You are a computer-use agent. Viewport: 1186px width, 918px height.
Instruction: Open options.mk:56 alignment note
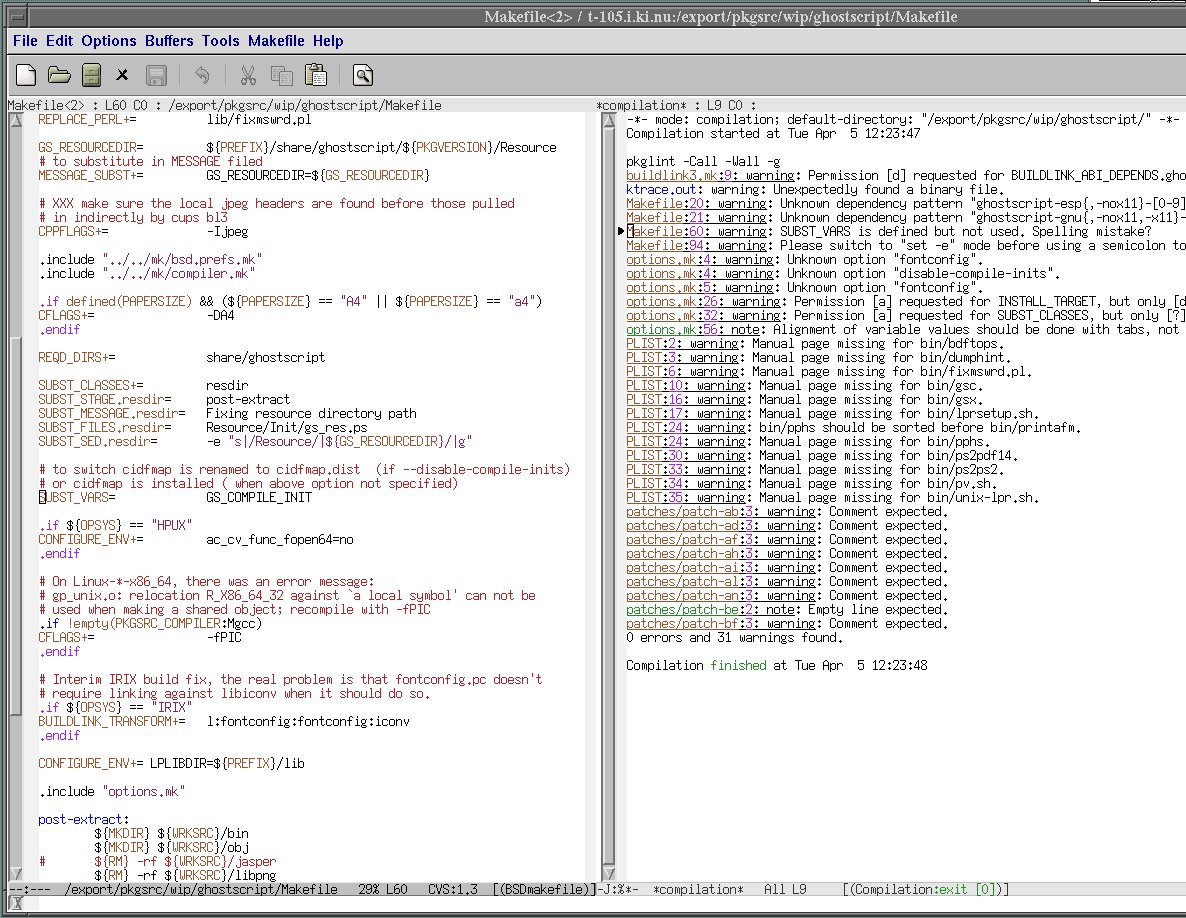pos(693,330)
